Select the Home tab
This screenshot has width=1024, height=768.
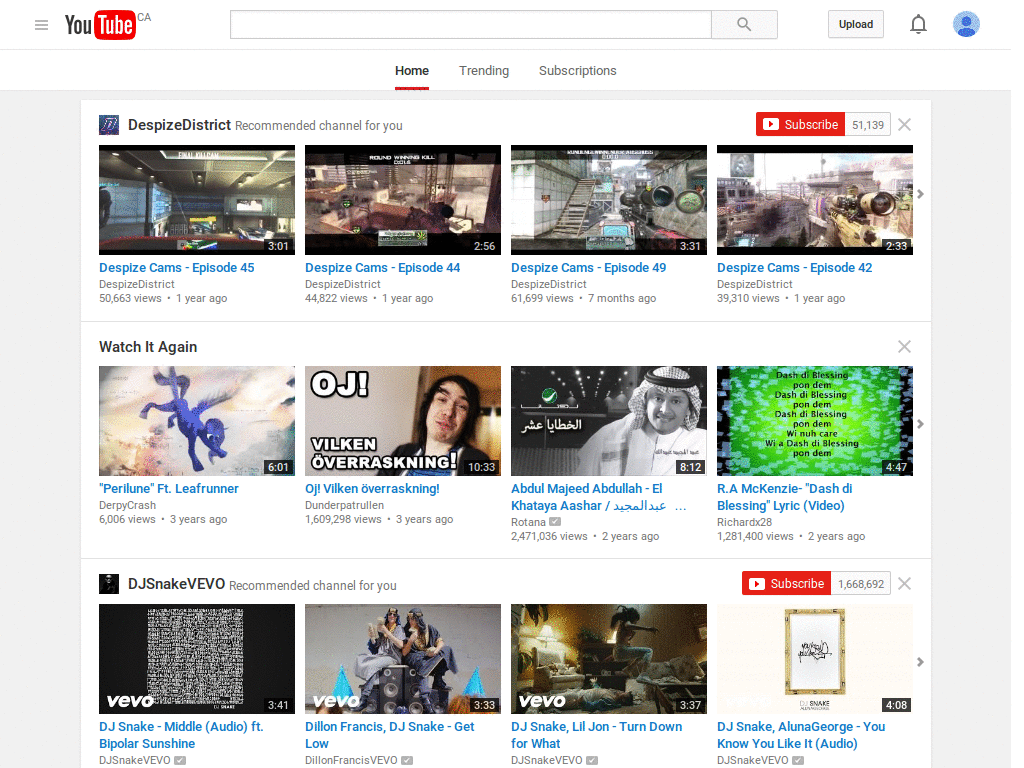(x=412, y=71)
